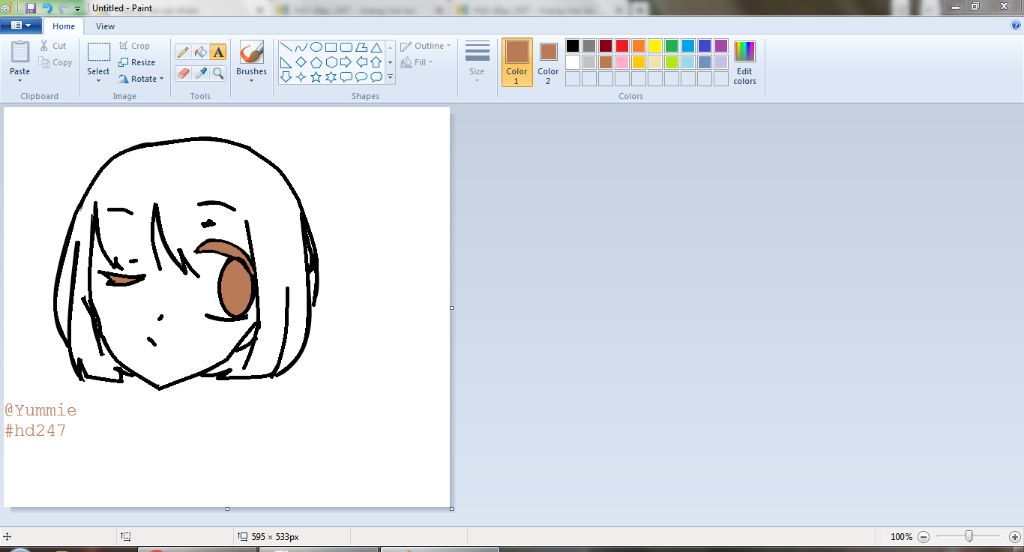
Task: Choose the Down arrow shape
Action: coord(285,77)
